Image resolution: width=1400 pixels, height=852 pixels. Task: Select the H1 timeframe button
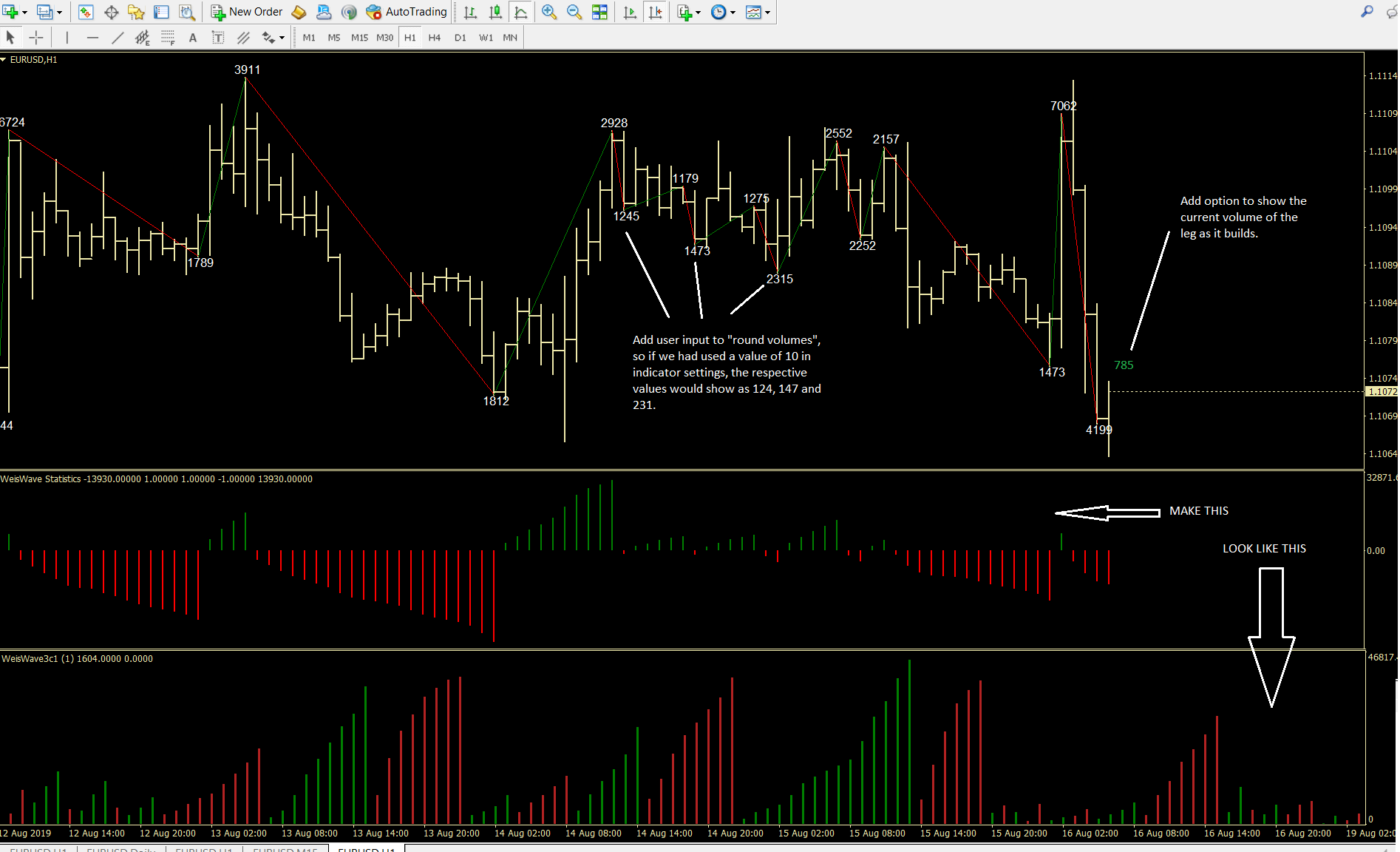click(x=410, y=37)
